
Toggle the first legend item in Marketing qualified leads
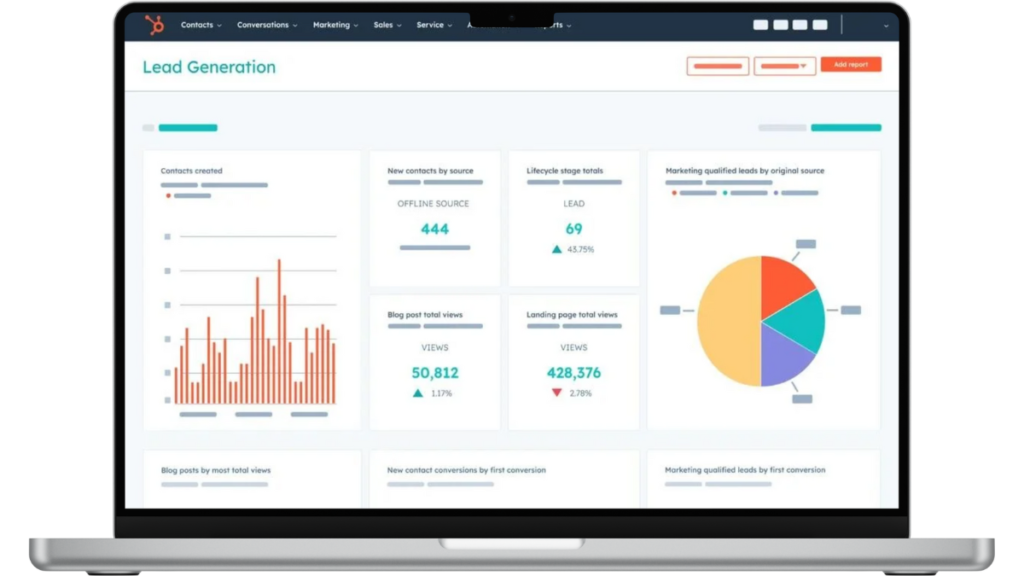pos(673,194)
